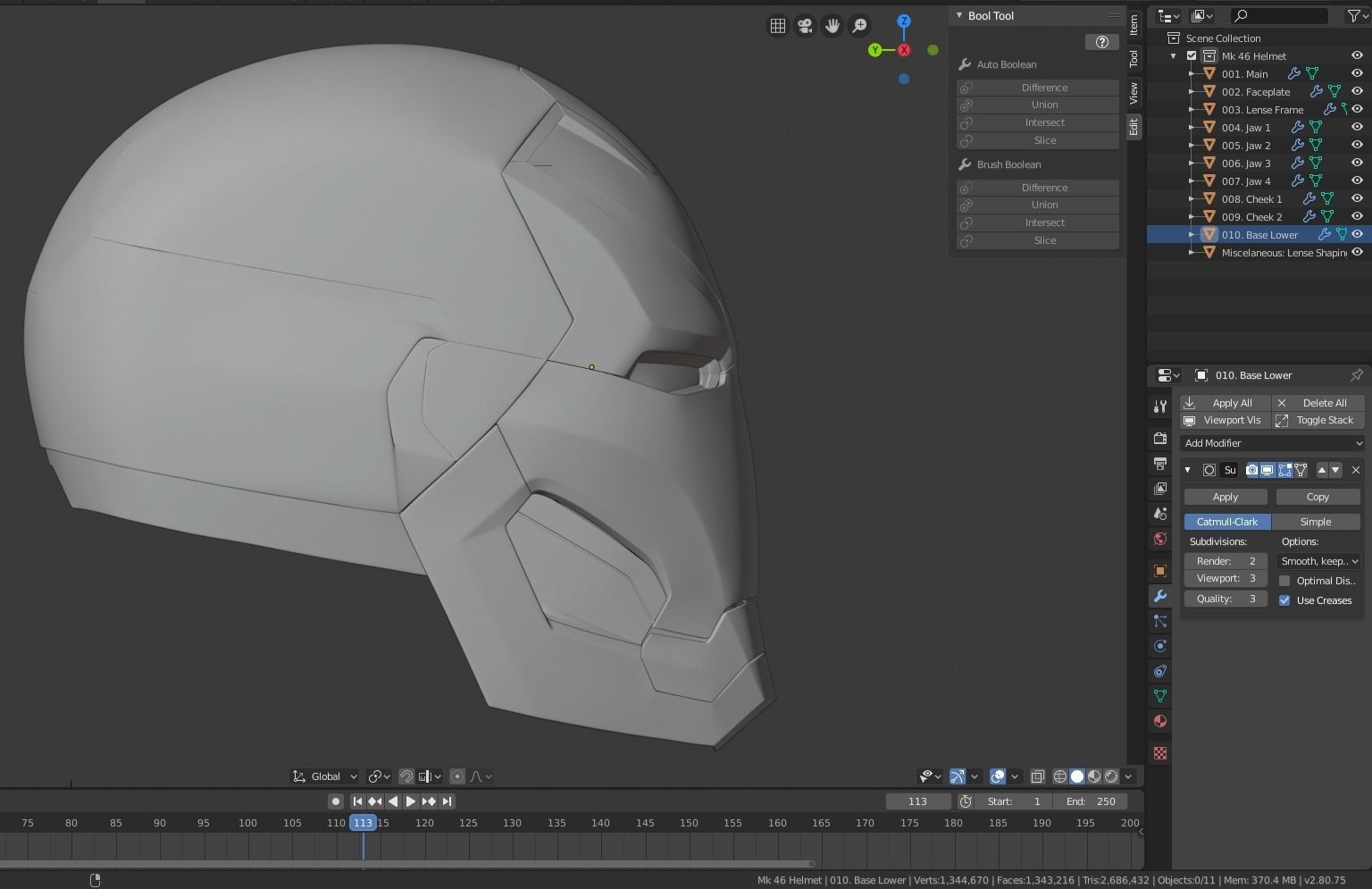Open the Output properties tab
Image resolution: width=1372 pixels, height=889 pixels.
[1160, 464]
